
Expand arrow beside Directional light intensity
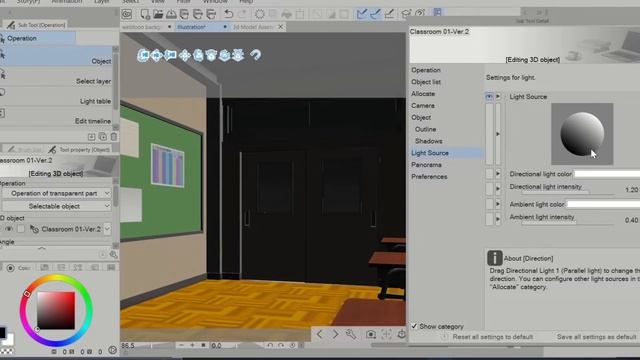[x=498, y=189]
